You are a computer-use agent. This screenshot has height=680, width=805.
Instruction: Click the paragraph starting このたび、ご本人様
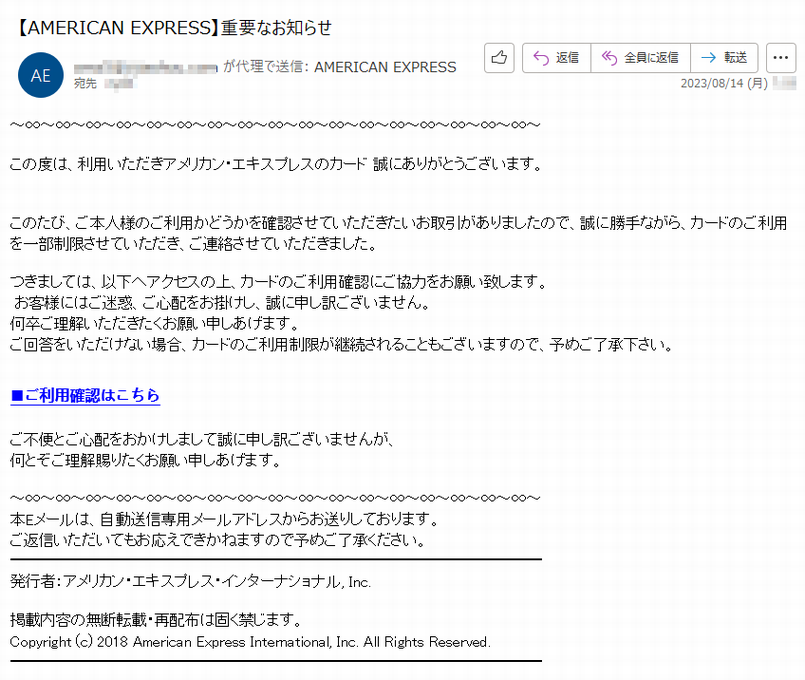[398, 233]
